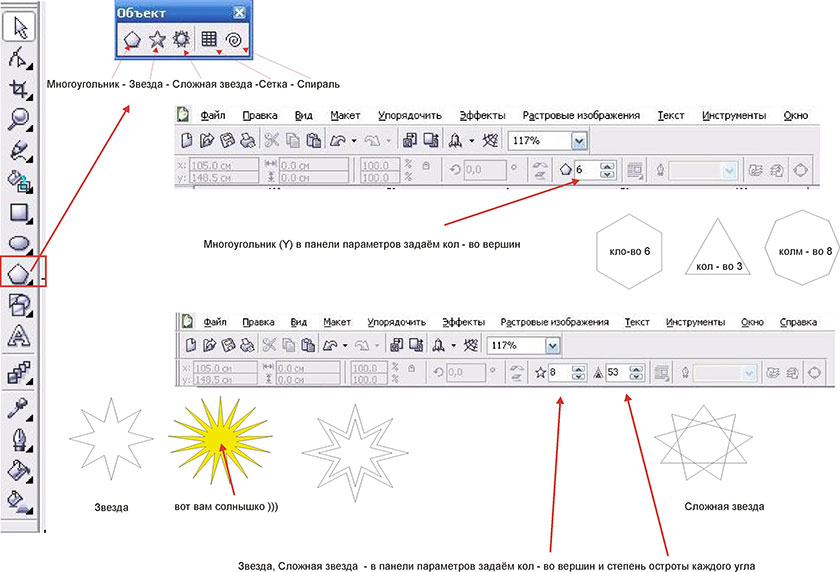Expand the zoom level list in lower toolbar
This screenshot has width=840, height=572.
[x=552, y=346]
